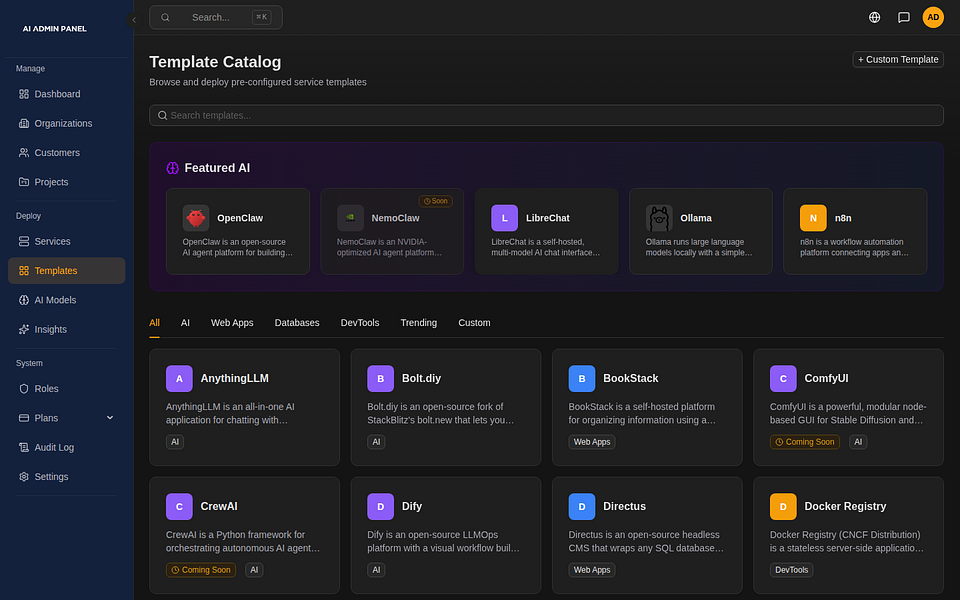Viewport: 960px width, 600px height.
Task: Switch to the Databases tab
Action: 297,323
